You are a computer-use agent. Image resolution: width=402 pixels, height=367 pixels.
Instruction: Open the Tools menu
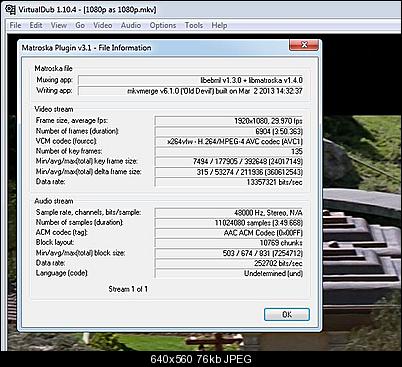click(194, 25)
